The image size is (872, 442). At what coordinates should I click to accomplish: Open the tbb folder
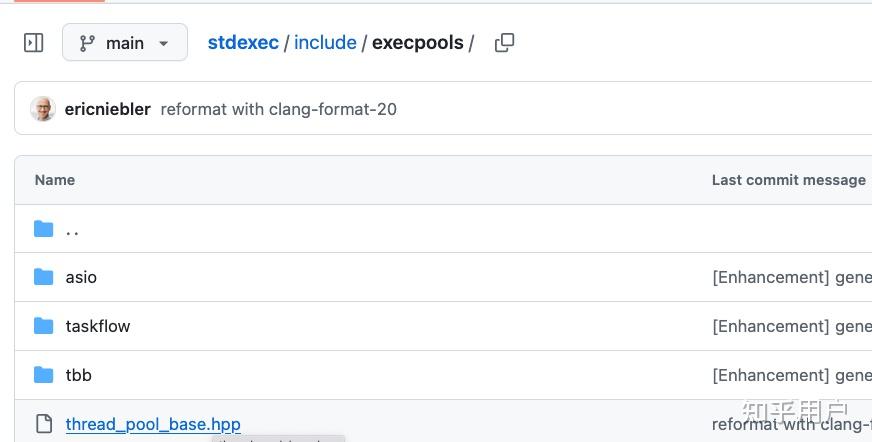[79, 375]
